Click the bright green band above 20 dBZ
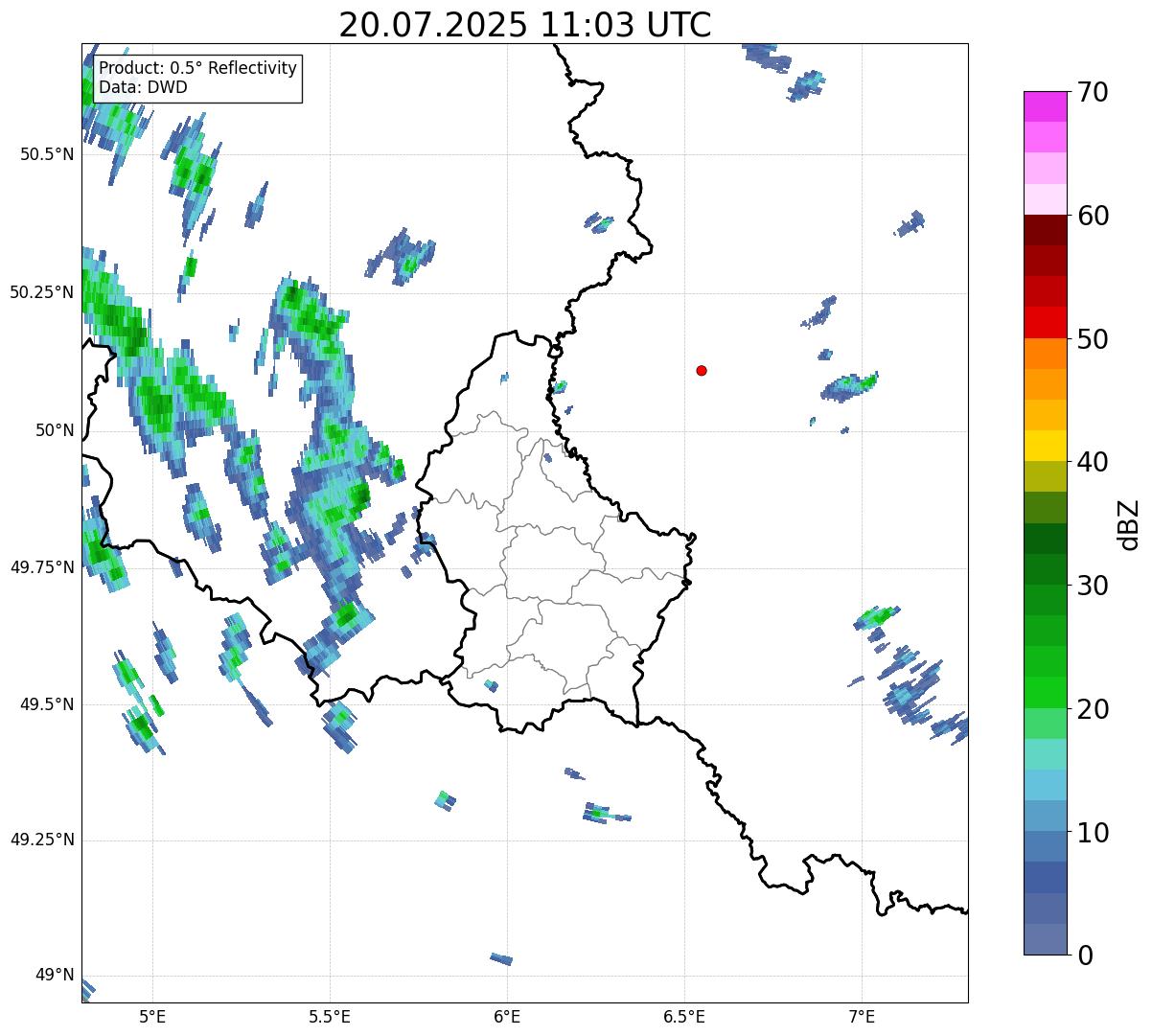The image size is (1152, 1036). (1045, 692)
